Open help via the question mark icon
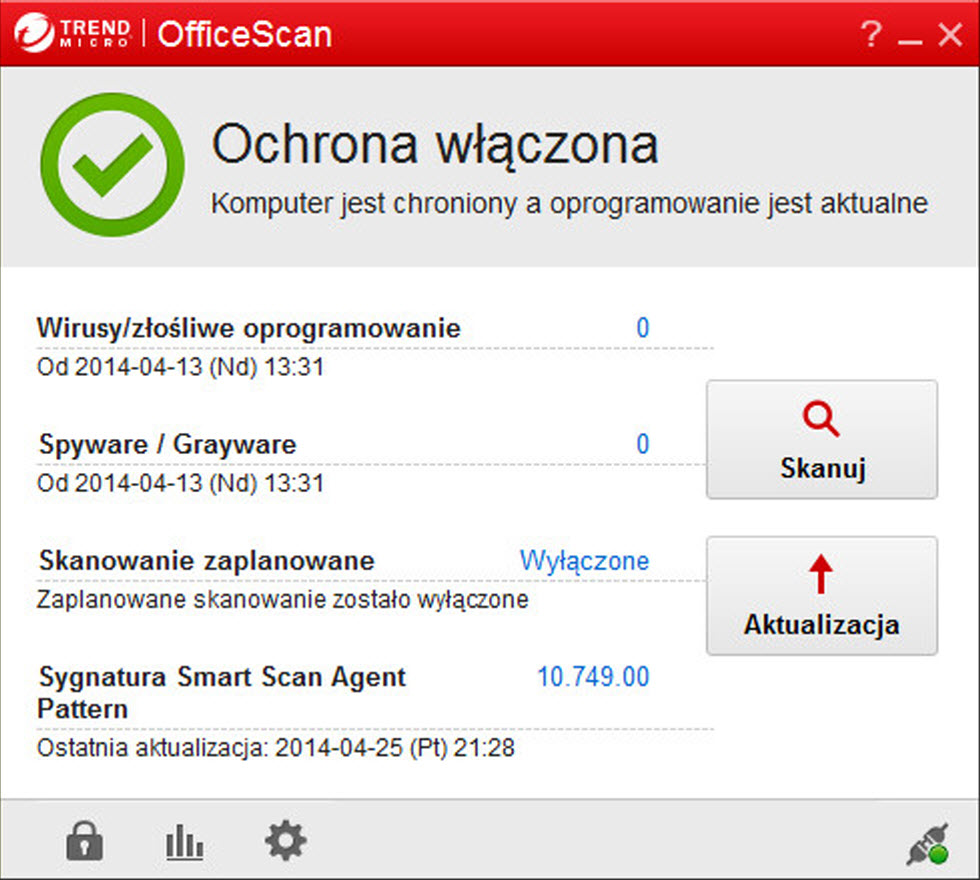980x880 pixels. [x=871, y=35]
